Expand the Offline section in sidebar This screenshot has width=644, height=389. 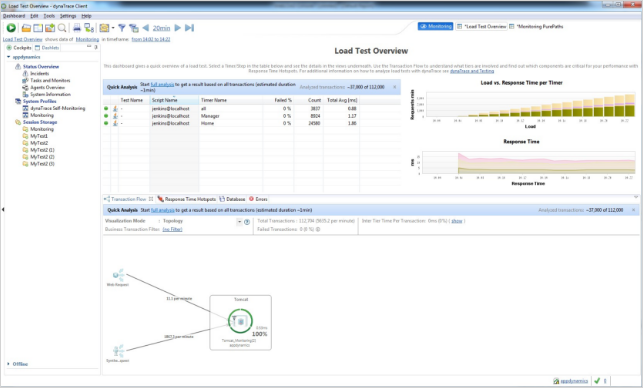(x=8, y=364)
